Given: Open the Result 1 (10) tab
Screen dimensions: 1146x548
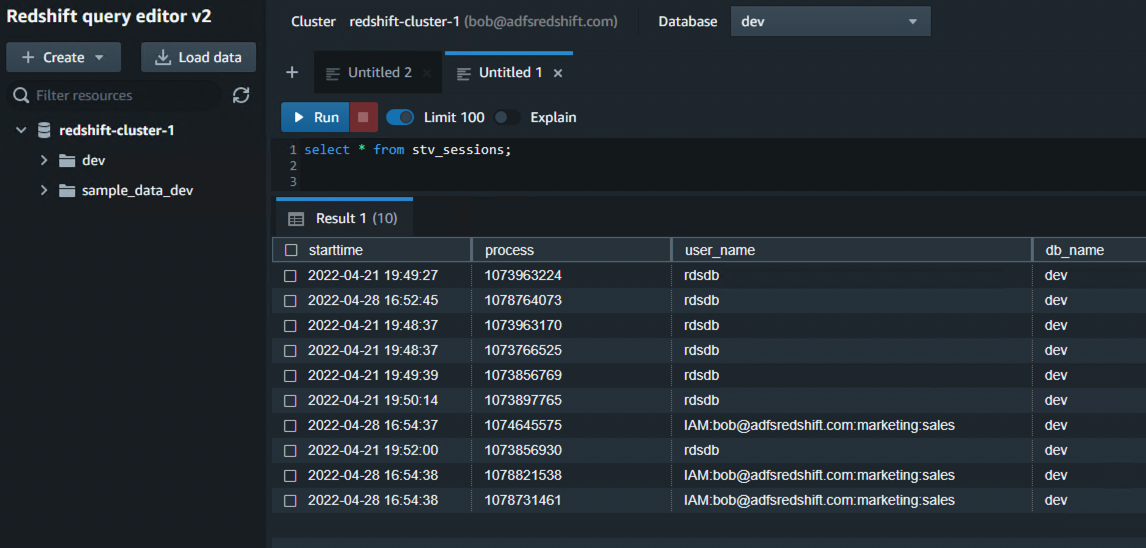Looking at the screenshot, I should coord(344,218).
